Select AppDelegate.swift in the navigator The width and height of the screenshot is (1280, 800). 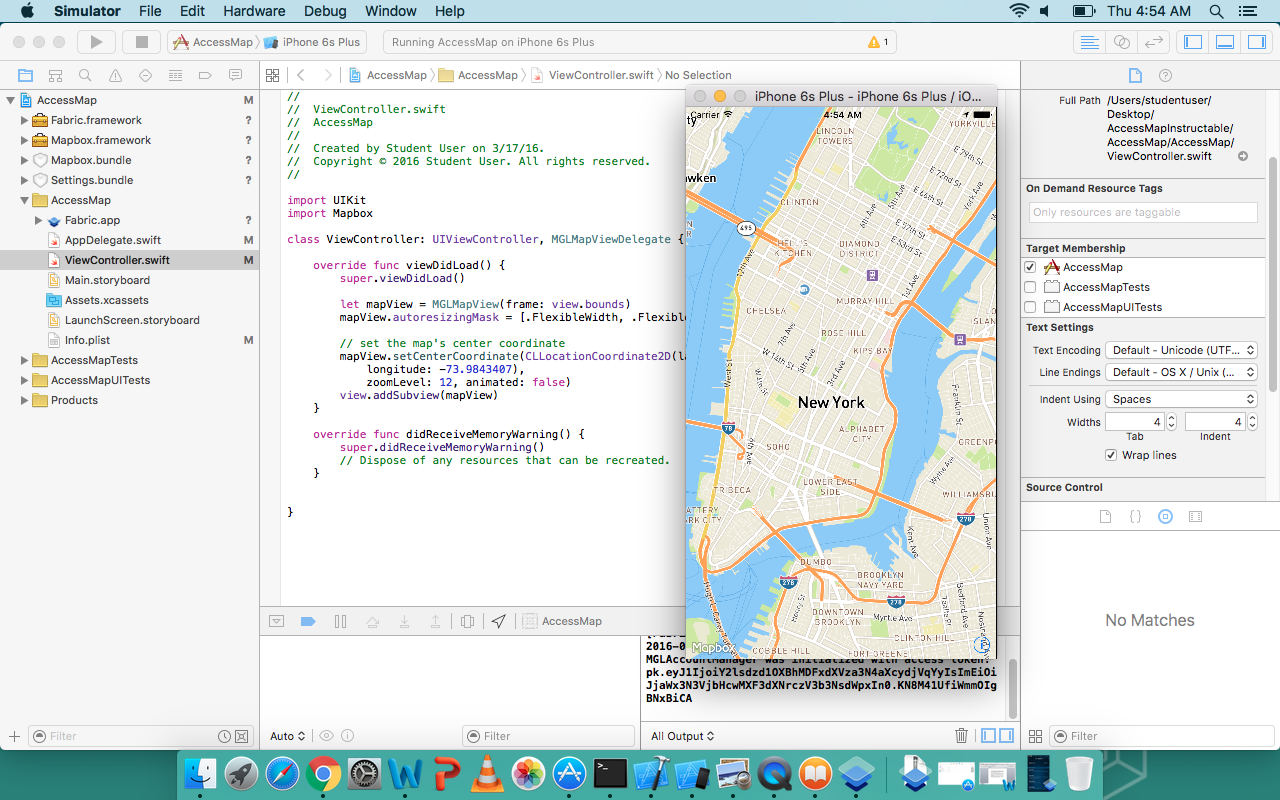pyautogui.click(x=112, y=240)
